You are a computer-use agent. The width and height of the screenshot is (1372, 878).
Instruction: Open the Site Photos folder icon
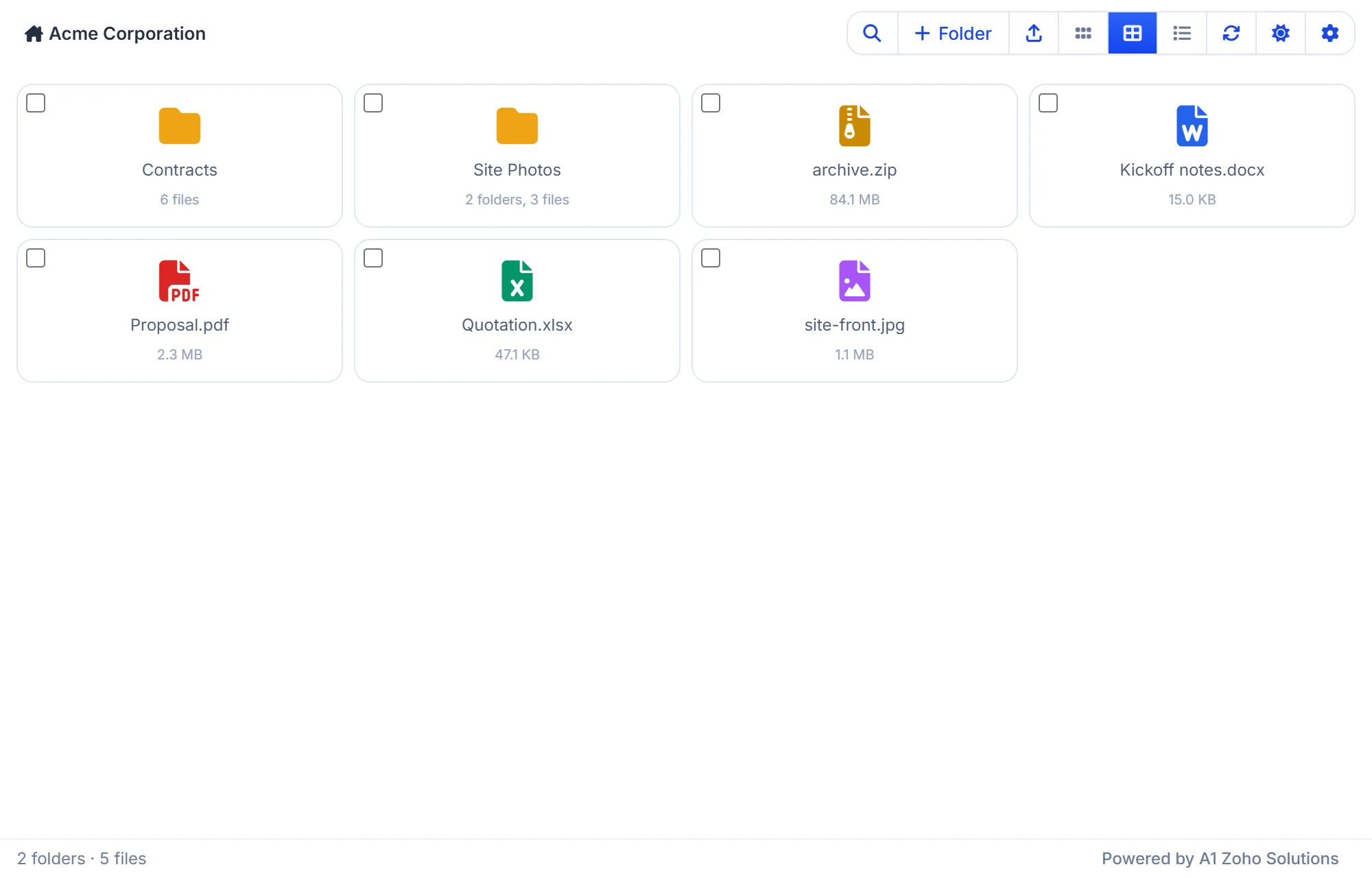(x=517, y=126)
